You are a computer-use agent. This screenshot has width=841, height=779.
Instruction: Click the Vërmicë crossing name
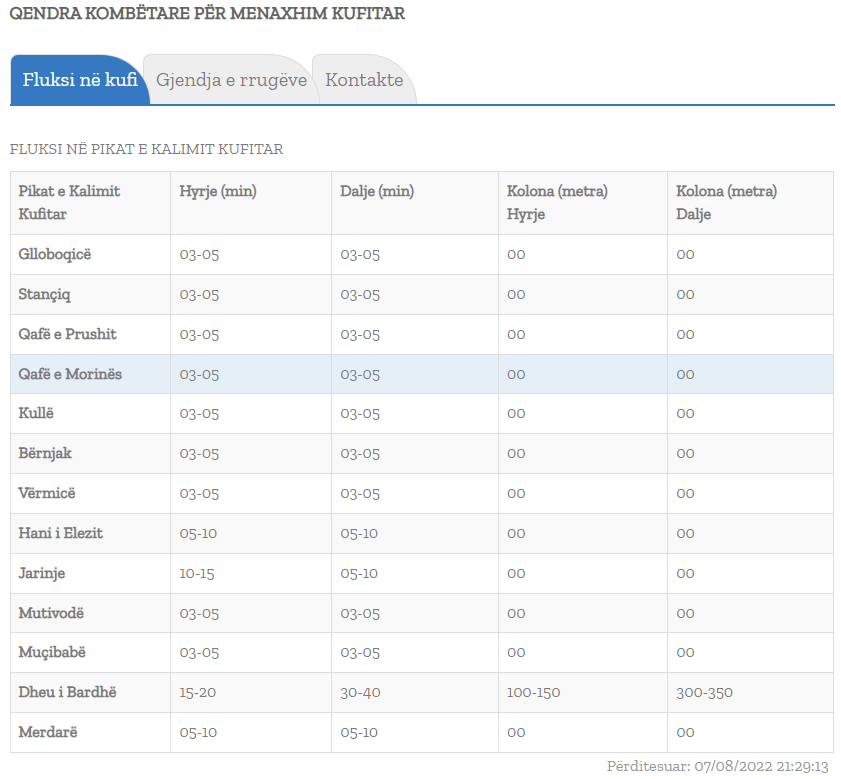47,493
